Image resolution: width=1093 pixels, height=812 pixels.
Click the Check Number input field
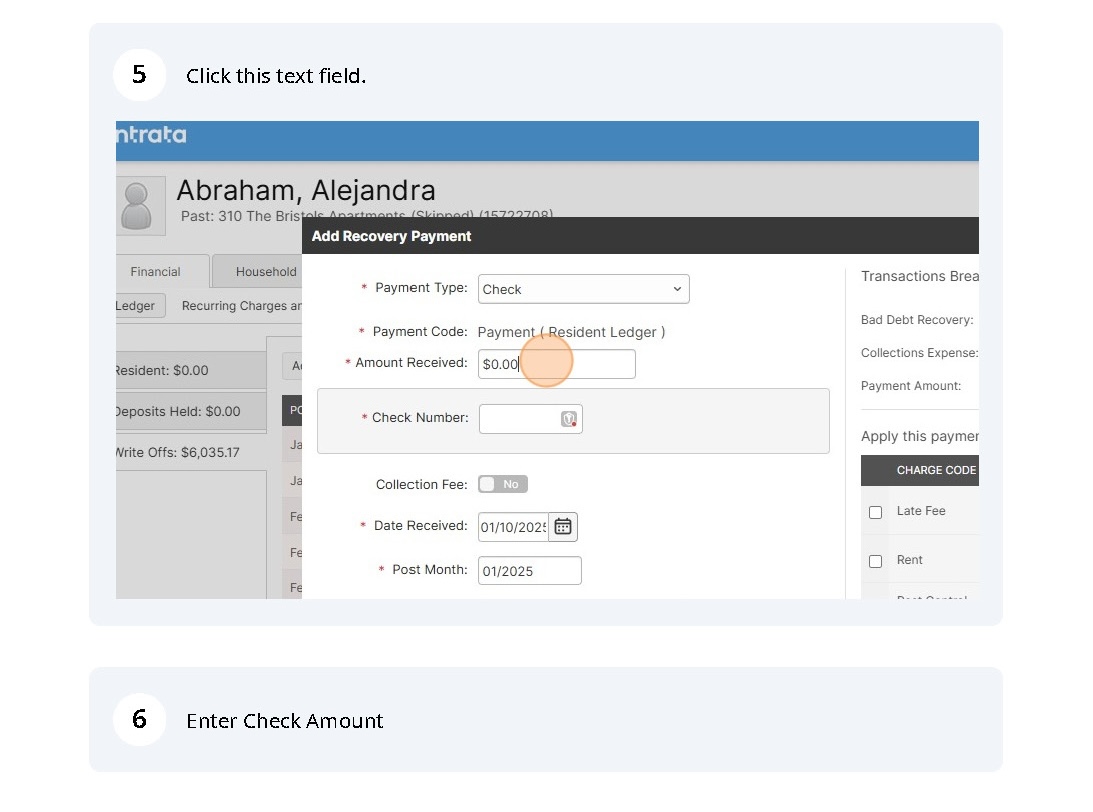click(x=530, y=419)
